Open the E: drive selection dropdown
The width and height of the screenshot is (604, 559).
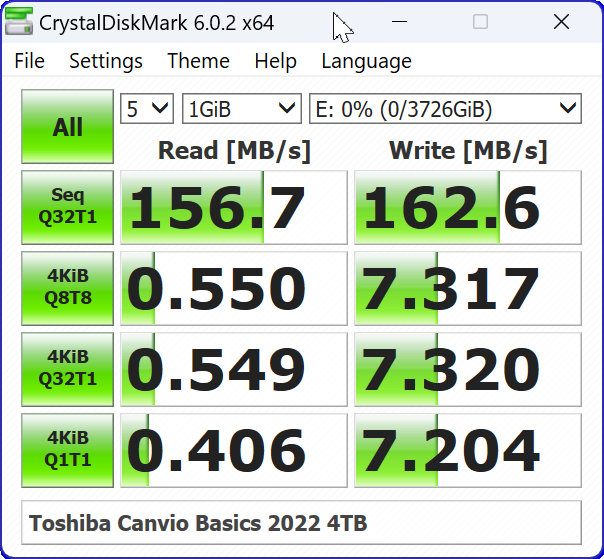(x=445, y=109)
